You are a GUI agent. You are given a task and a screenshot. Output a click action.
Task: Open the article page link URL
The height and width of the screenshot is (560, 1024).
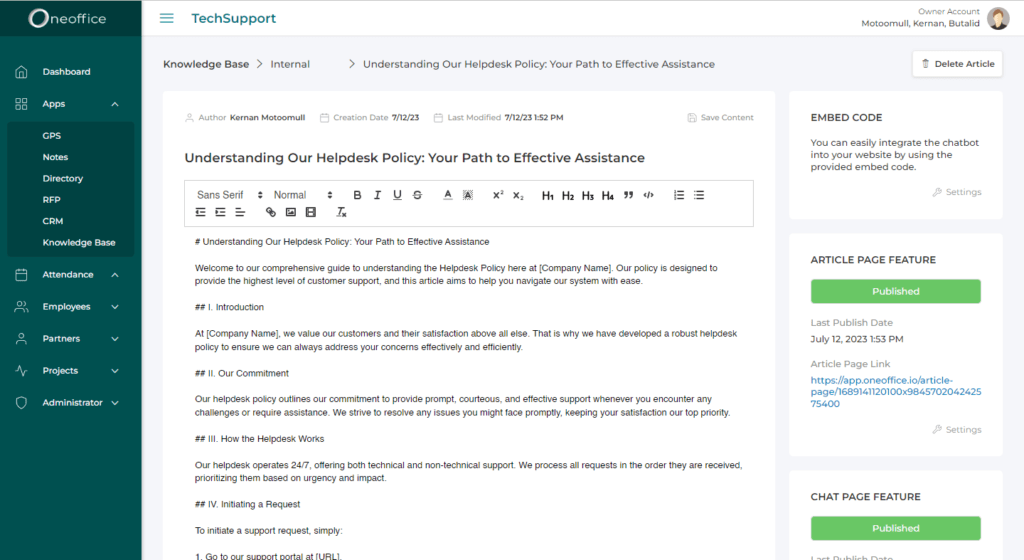(895, 392)
